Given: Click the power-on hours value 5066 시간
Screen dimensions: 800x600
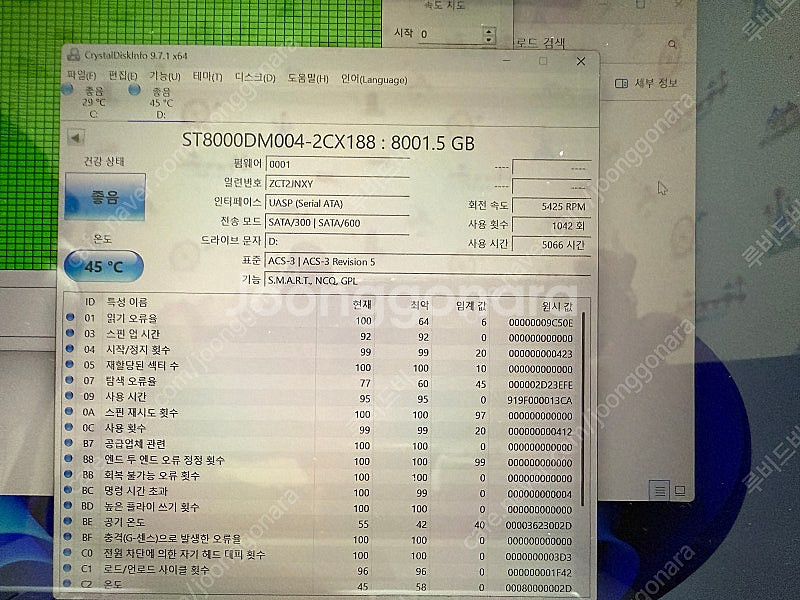Looking at the screenshot, I should tap(552, 244).
